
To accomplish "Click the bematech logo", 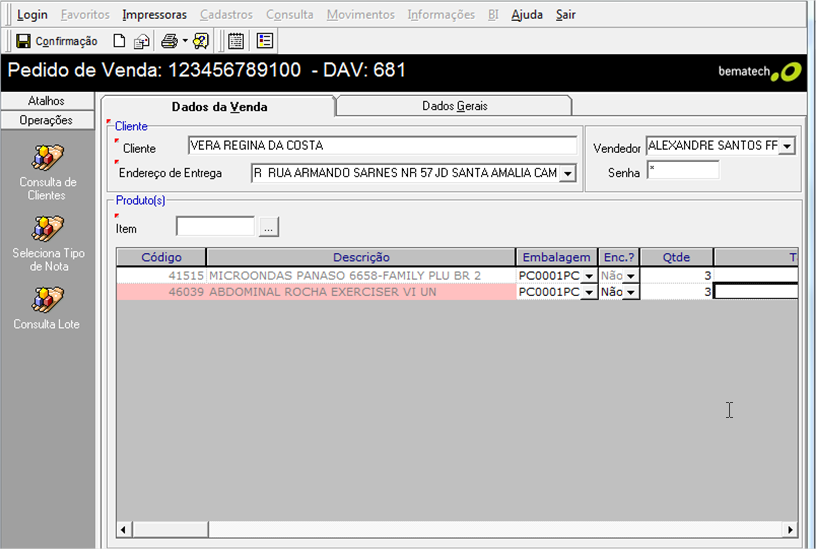I will [x=760, y=72].
